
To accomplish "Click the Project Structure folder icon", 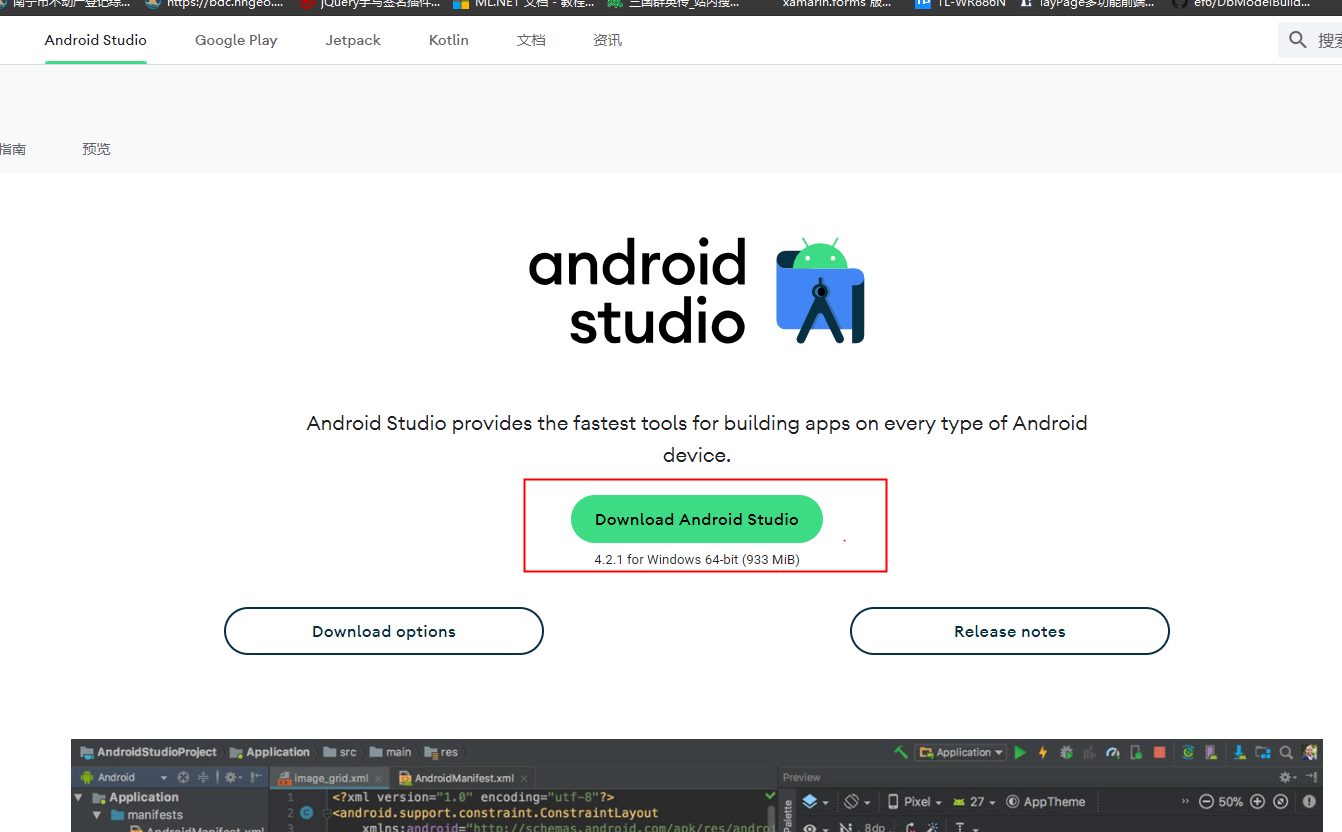I will pos(1262,752).
